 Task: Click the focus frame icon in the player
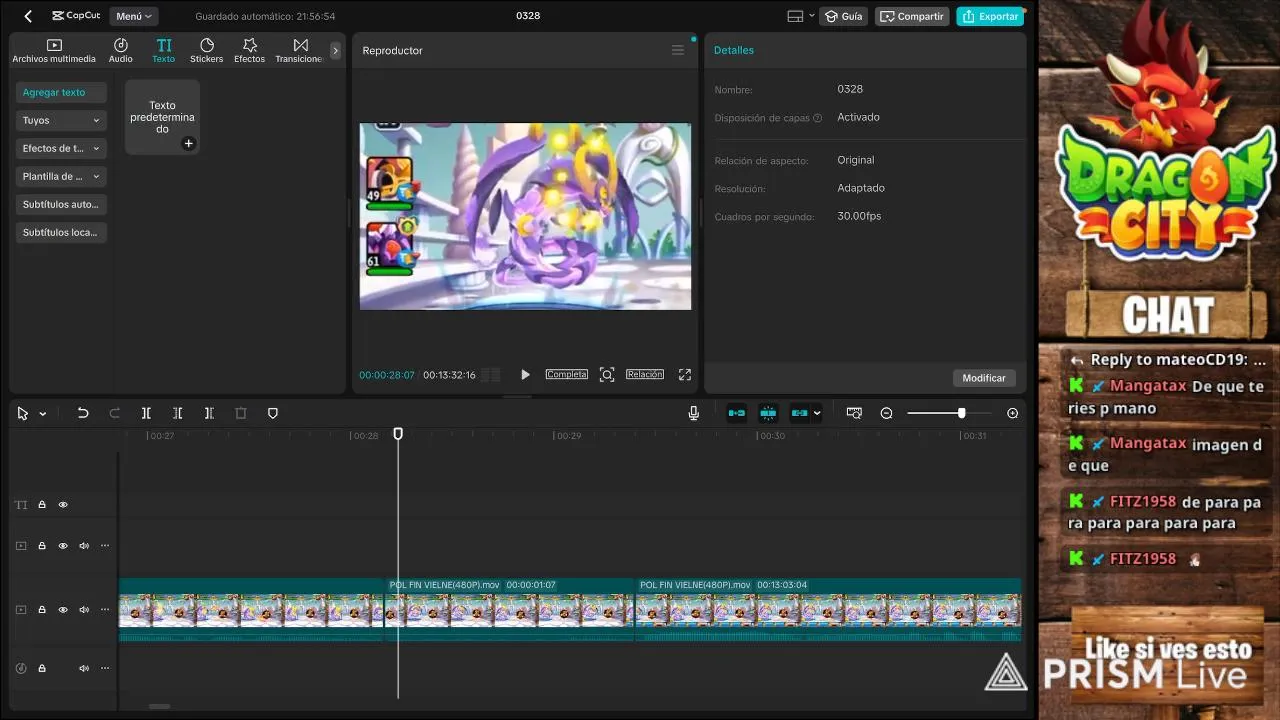click(x=607, y=374)
